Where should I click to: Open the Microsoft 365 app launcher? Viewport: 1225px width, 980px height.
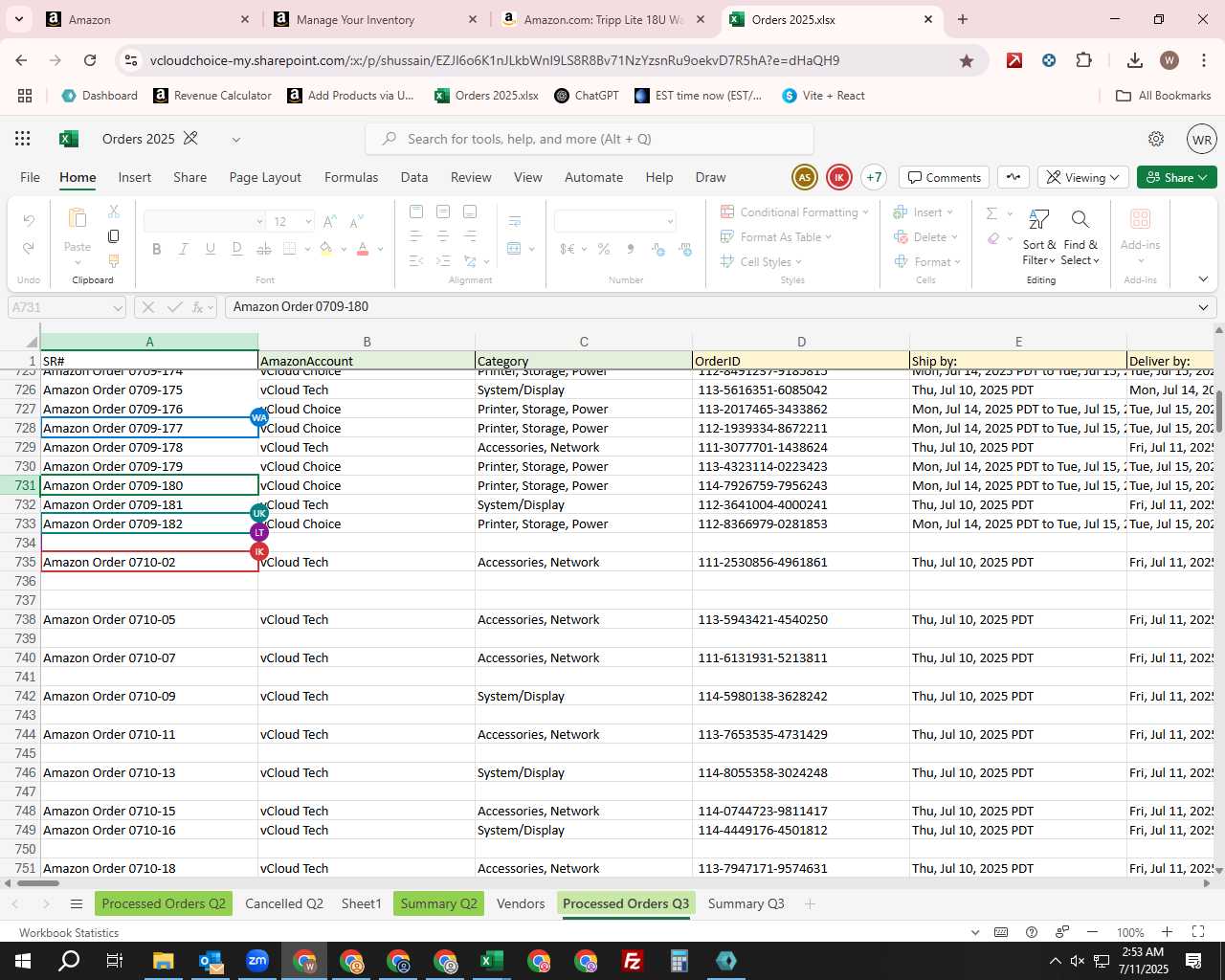[23, 139]
